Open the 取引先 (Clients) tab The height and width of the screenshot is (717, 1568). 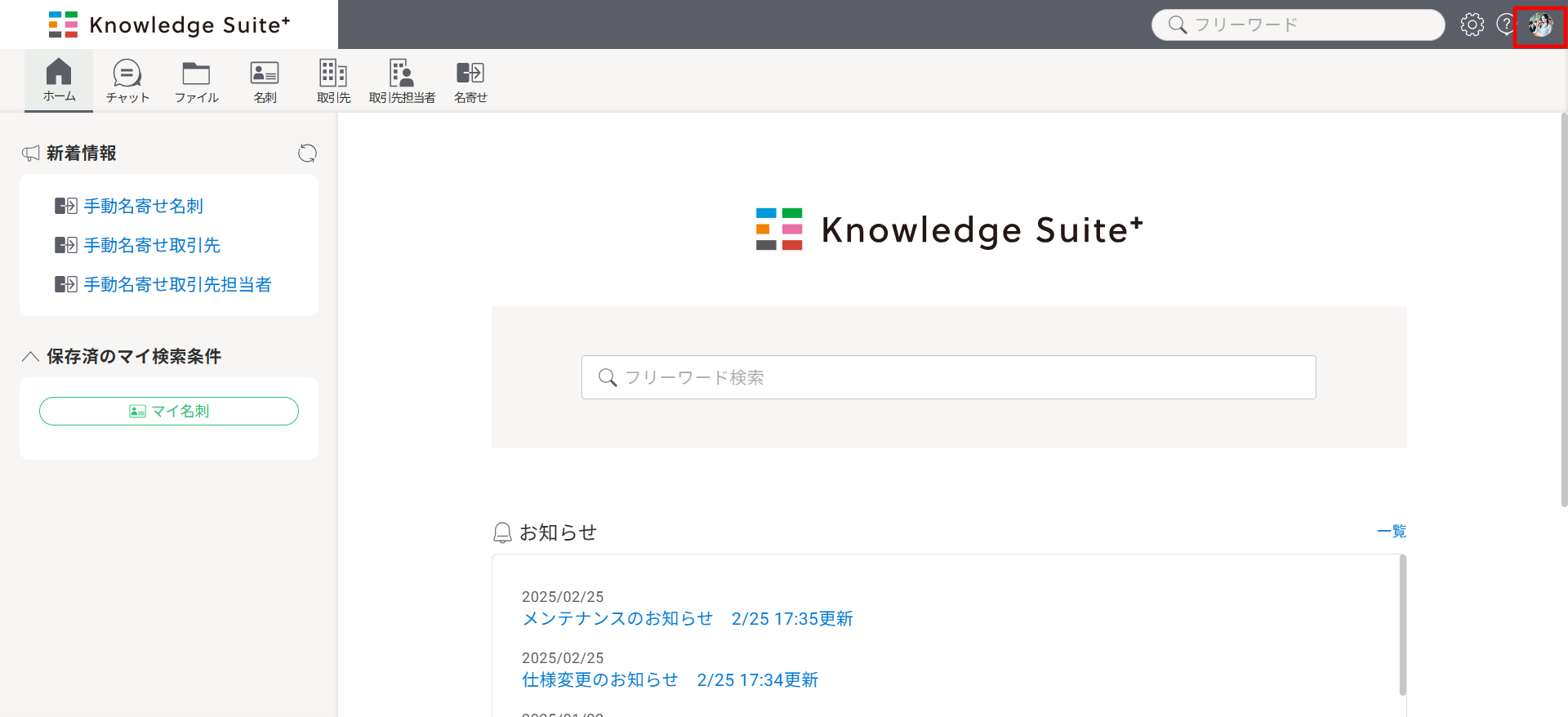click(x=333, y=80)
